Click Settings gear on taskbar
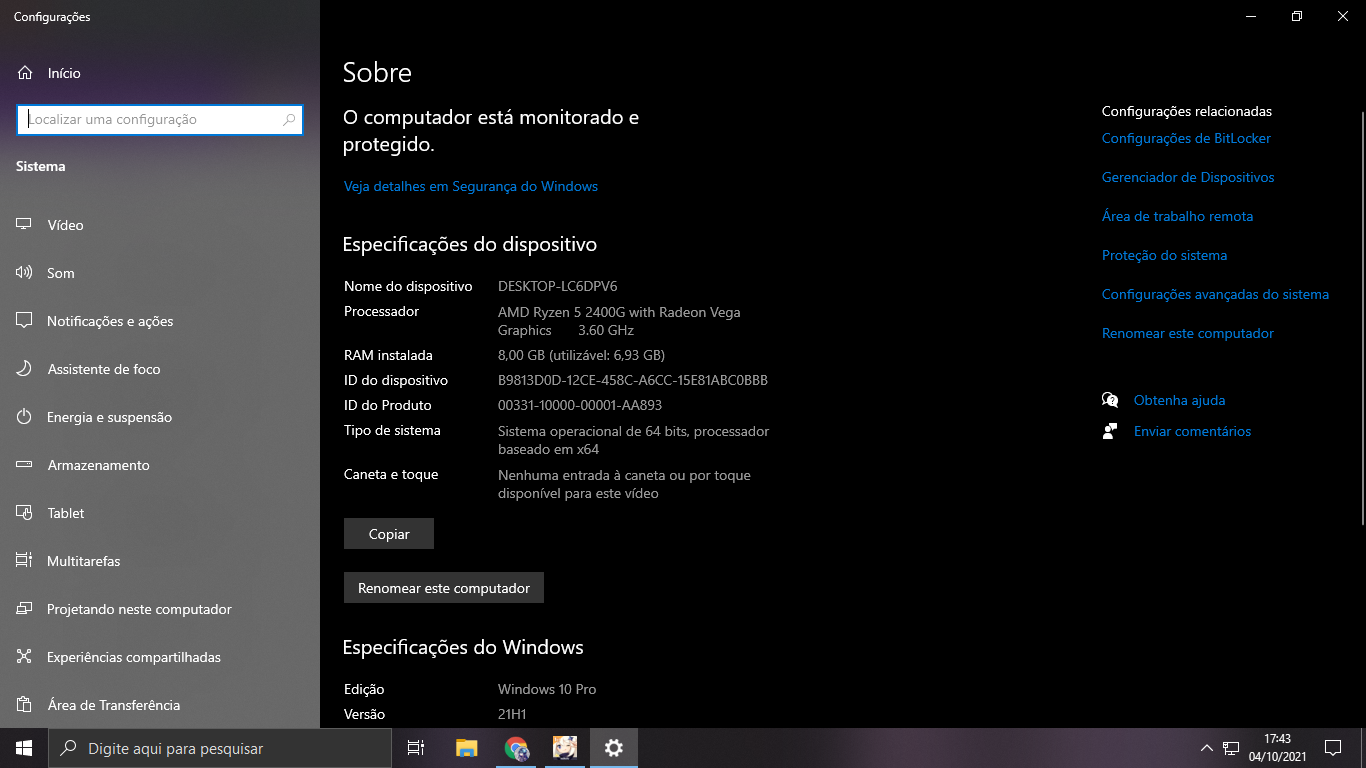Image resolution: width=1366 pixels, height=768 pixels. click(x=614, y=748)
